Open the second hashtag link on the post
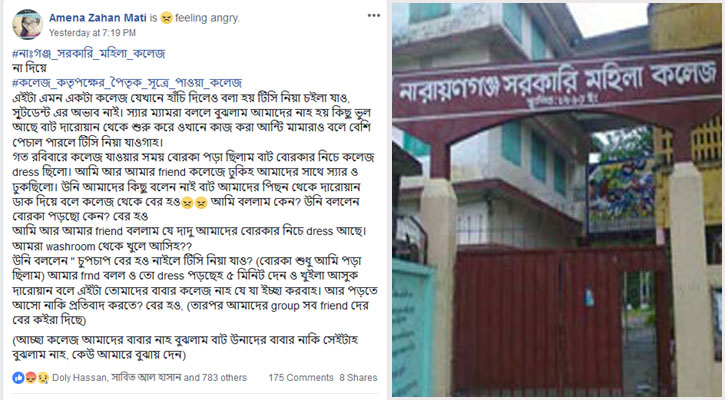This screenshot has height=400, width=725. [127, 83]
